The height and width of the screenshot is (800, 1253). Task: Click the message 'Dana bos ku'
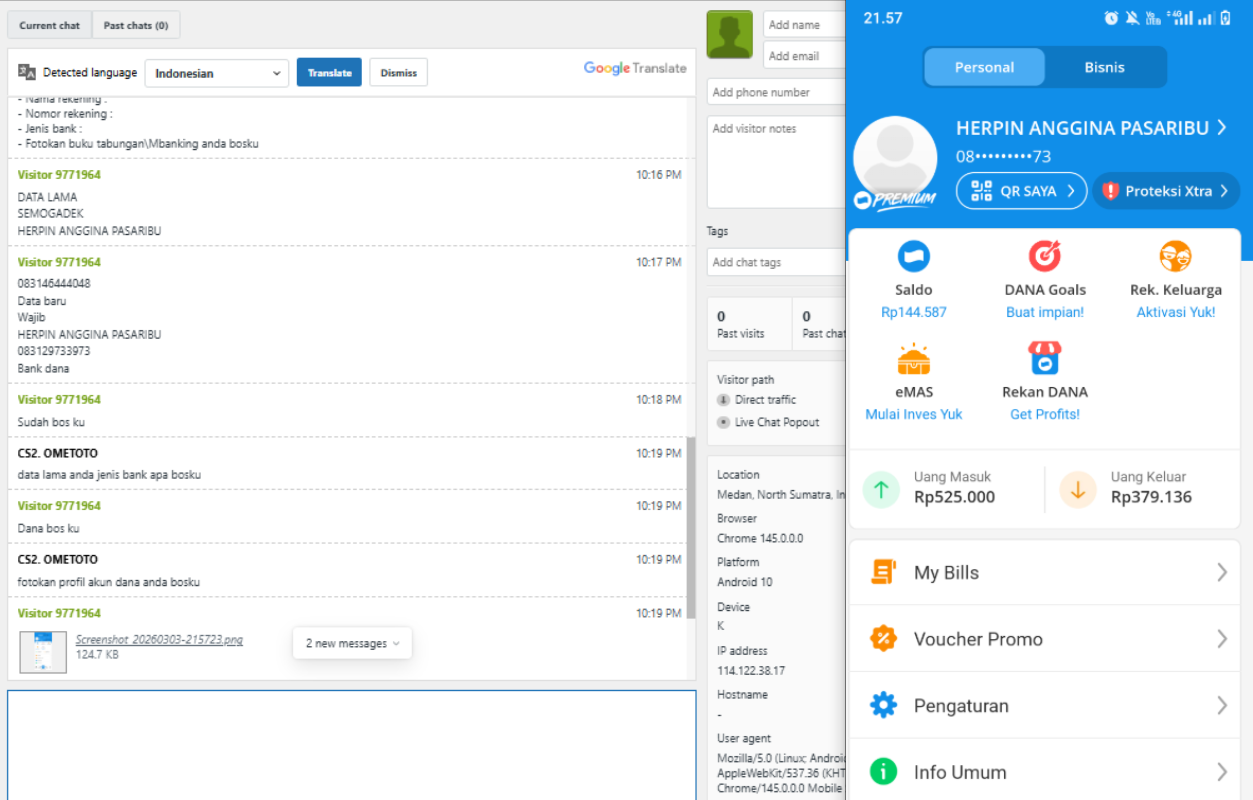[x=48, y=528]
